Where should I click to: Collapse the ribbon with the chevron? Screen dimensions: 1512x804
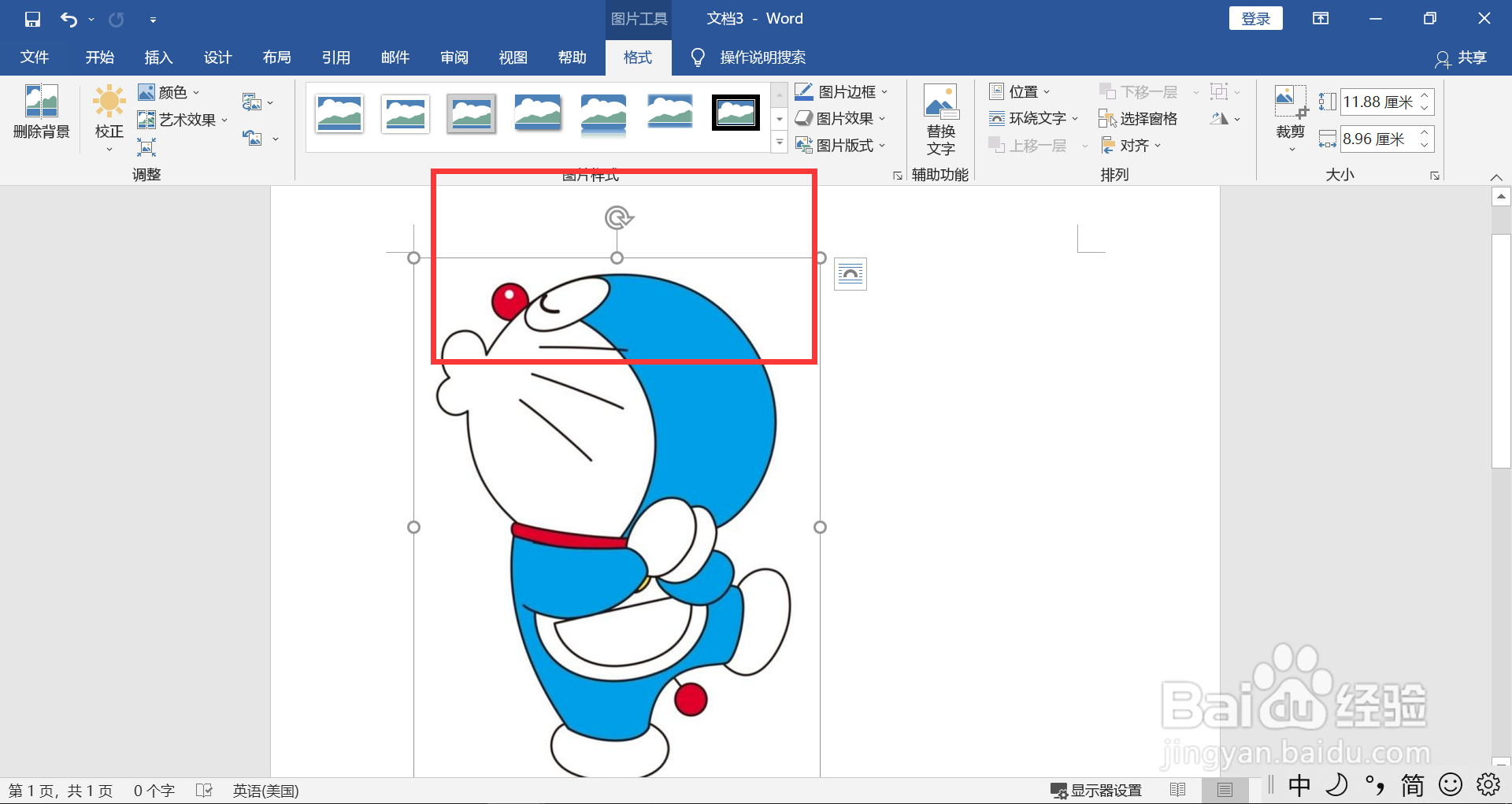[1496, 176]
